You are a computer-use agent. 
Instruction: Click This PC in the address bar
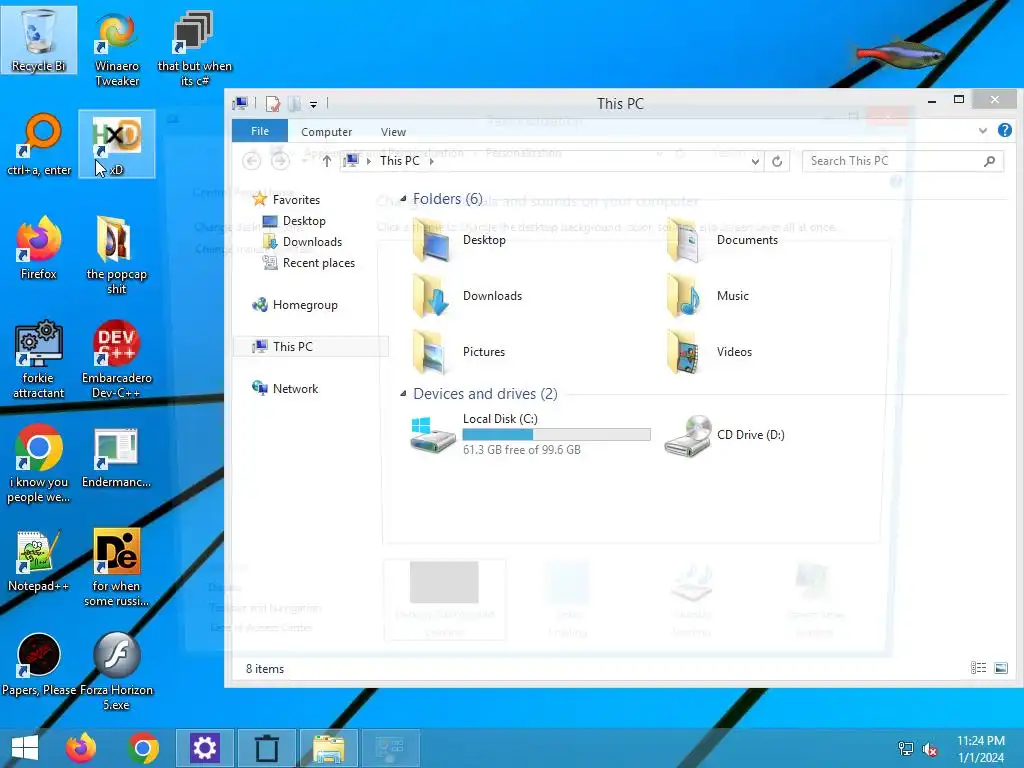coord(400,161)
